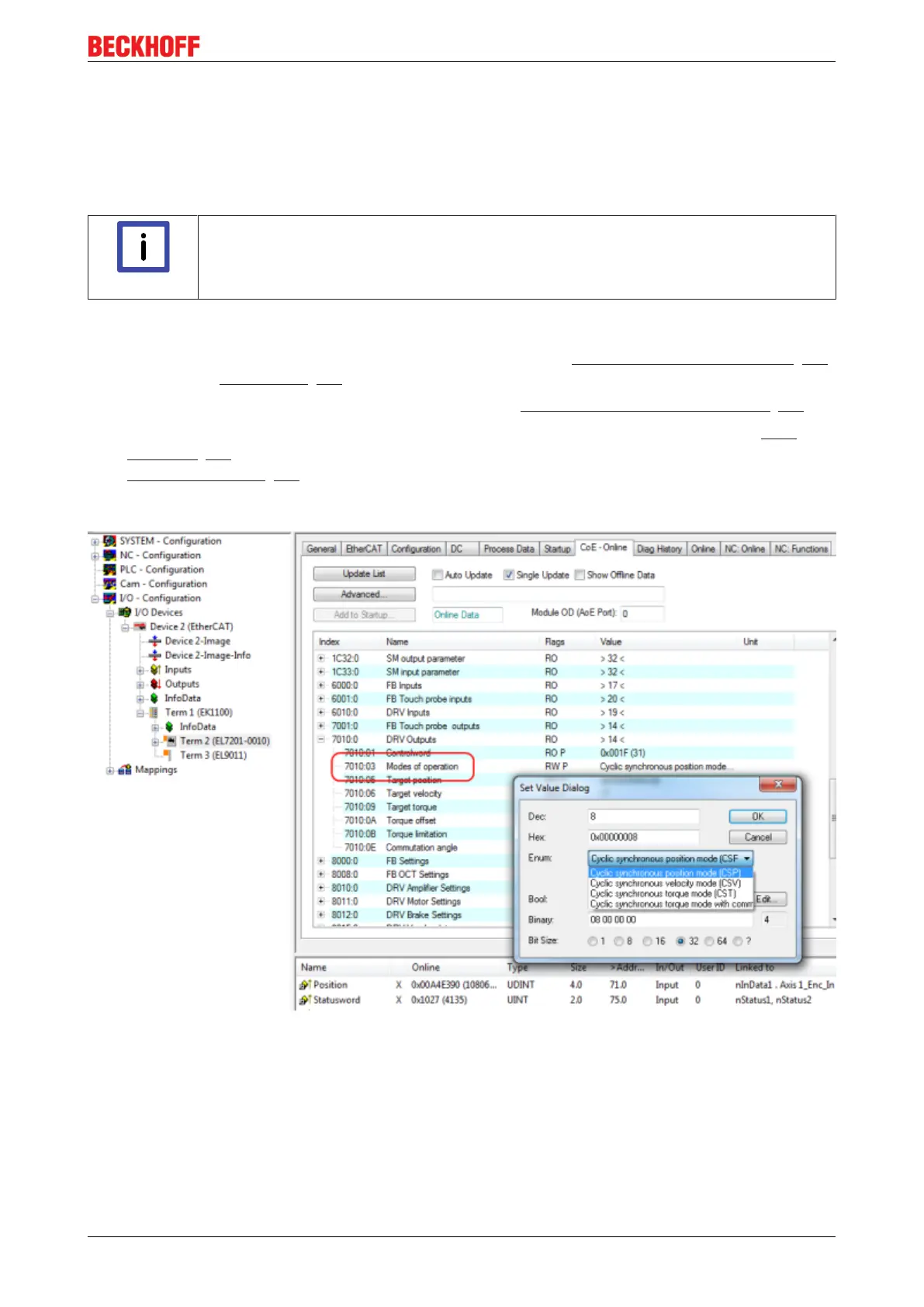Expand the SYSTEM - Configuration tree node
The height and width of the screenshot is (1307, 924).
point(95,542)
